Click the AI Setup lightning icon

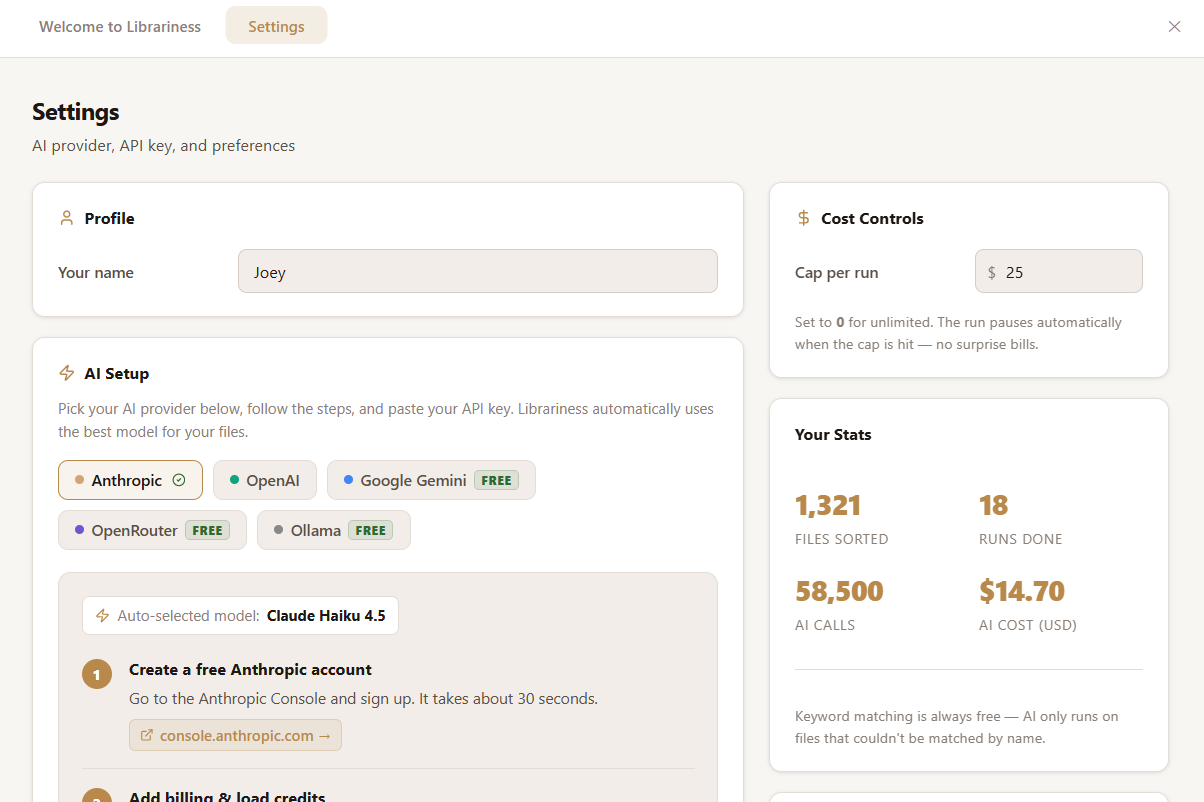tap(67, 373)
